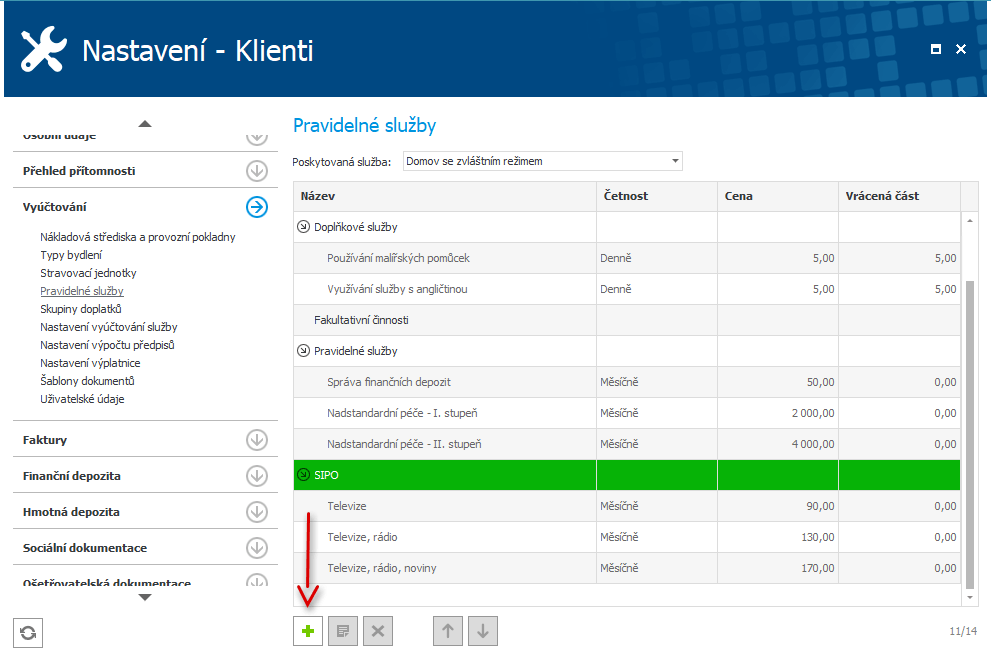Click the refresh button in bottom left

(28, 633)
